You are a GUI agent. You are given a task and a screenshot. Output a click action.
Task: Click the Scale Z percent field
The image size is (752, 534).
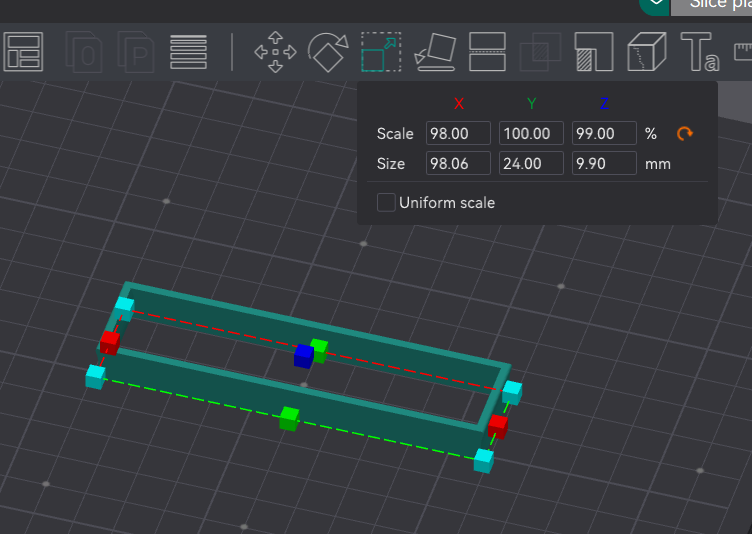(x=604, y=133)
